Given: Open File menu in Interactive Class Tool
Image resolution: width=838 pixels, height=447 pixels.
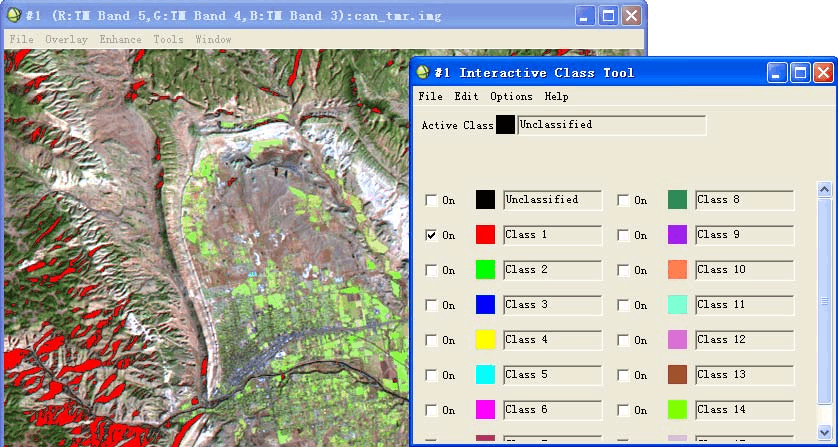Looking at the screenshot, I should click(x=430, y=96).
